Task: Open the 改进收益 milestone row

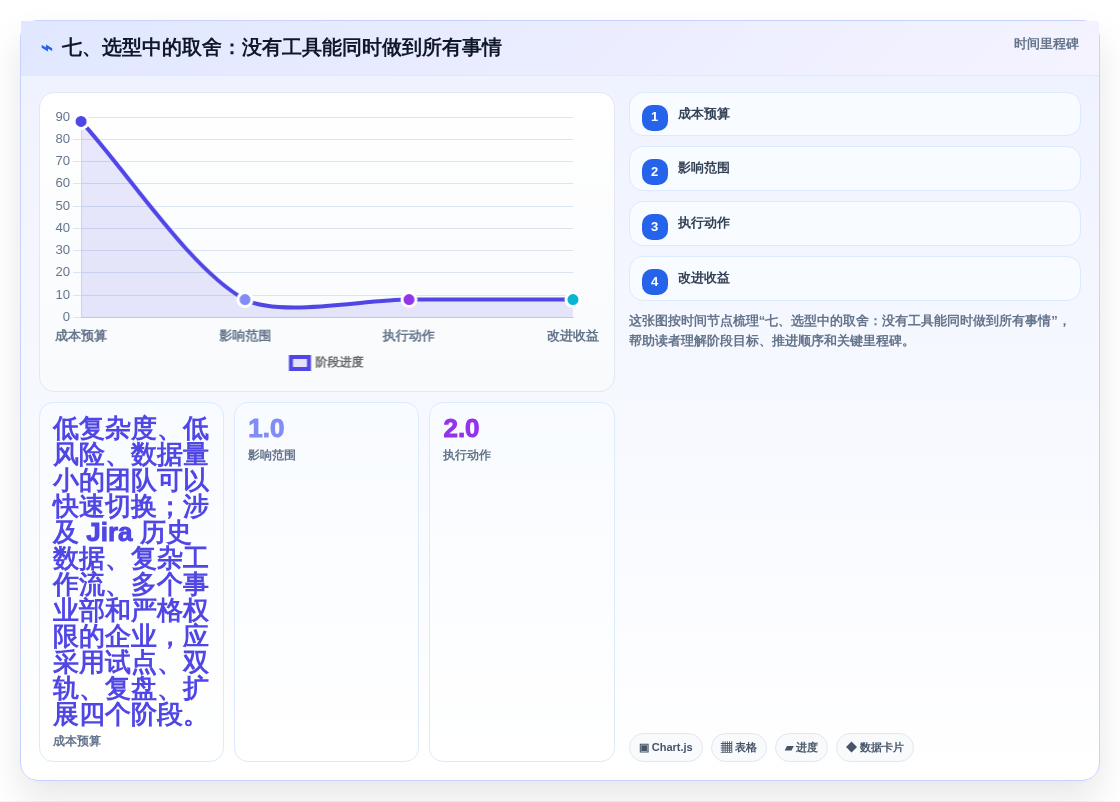Action: point(854,279)
